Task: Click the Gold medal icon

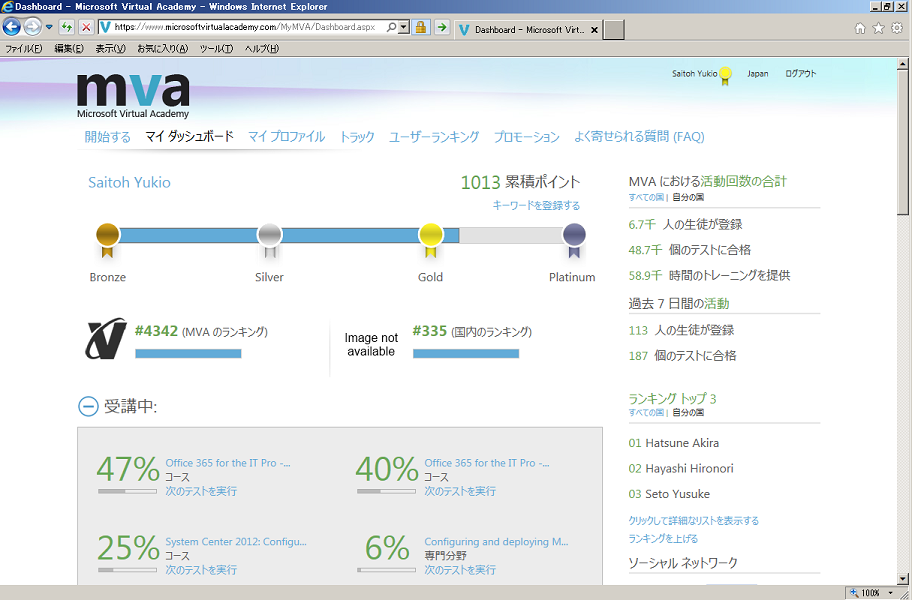Action: click(430, 236)
